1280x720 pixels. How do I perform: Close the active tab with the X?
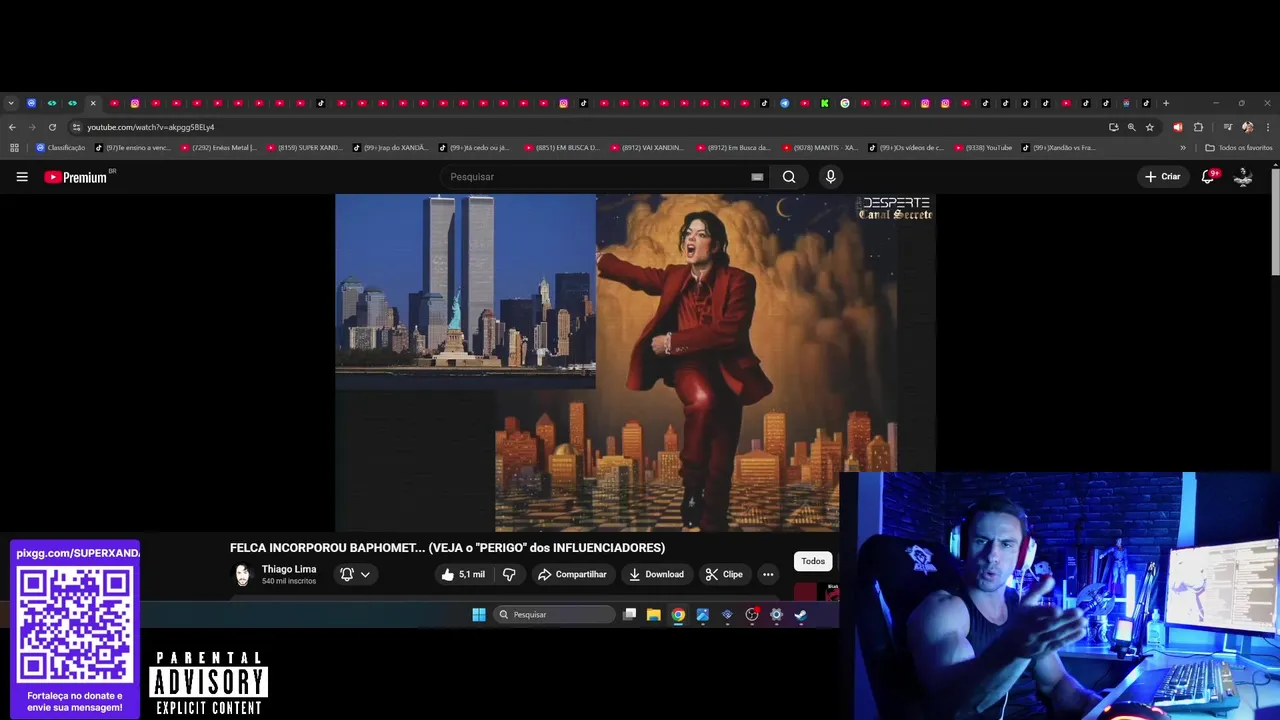93,103
